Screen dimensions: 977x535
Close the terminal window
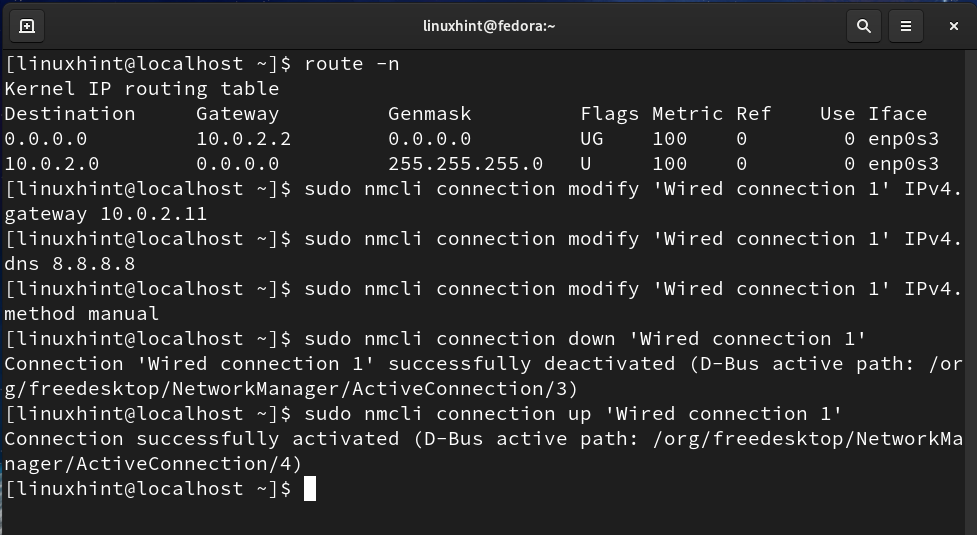tap(953, 26)
